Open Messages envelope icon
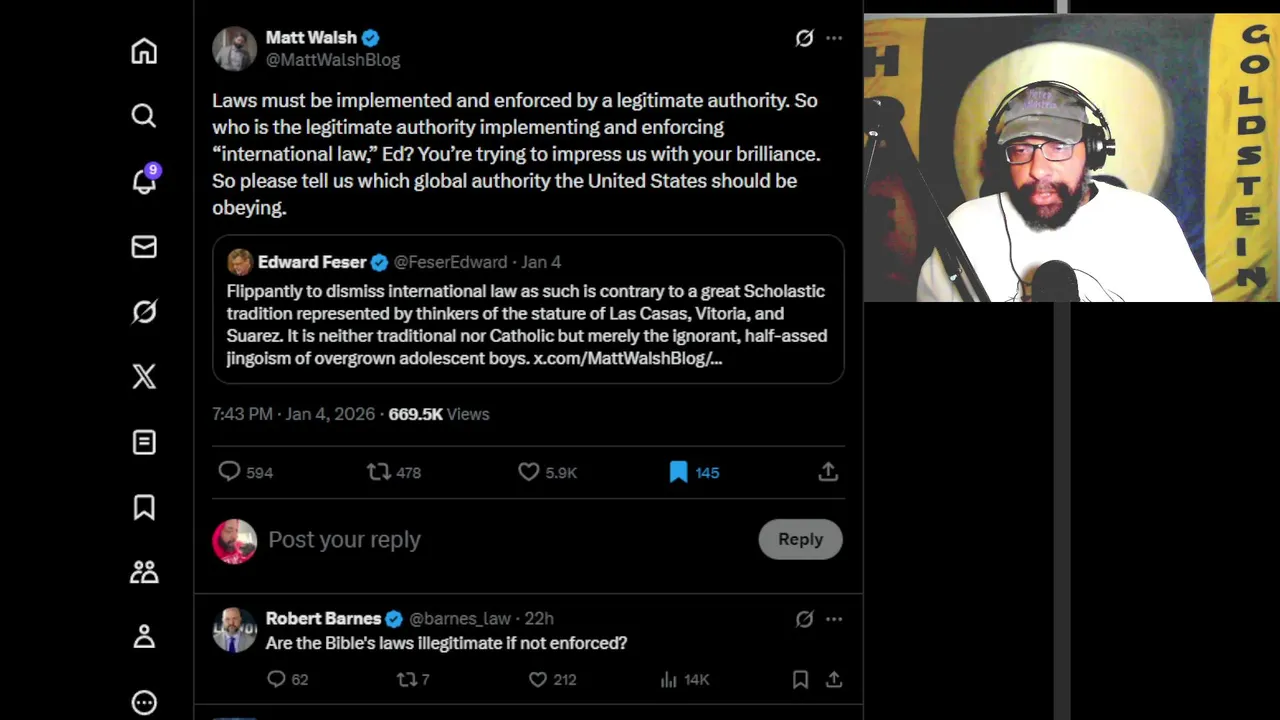 [x=144, y=246]
